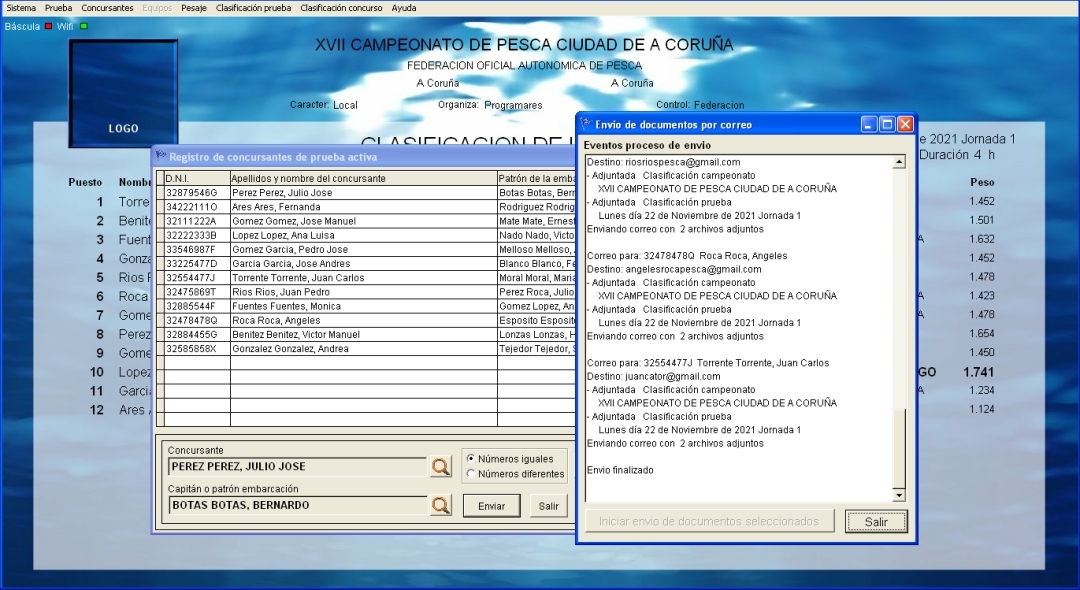Click the search icon beside Capitán o patrón field
Screen dimensions: 1080x590
[x=441, y=505]
